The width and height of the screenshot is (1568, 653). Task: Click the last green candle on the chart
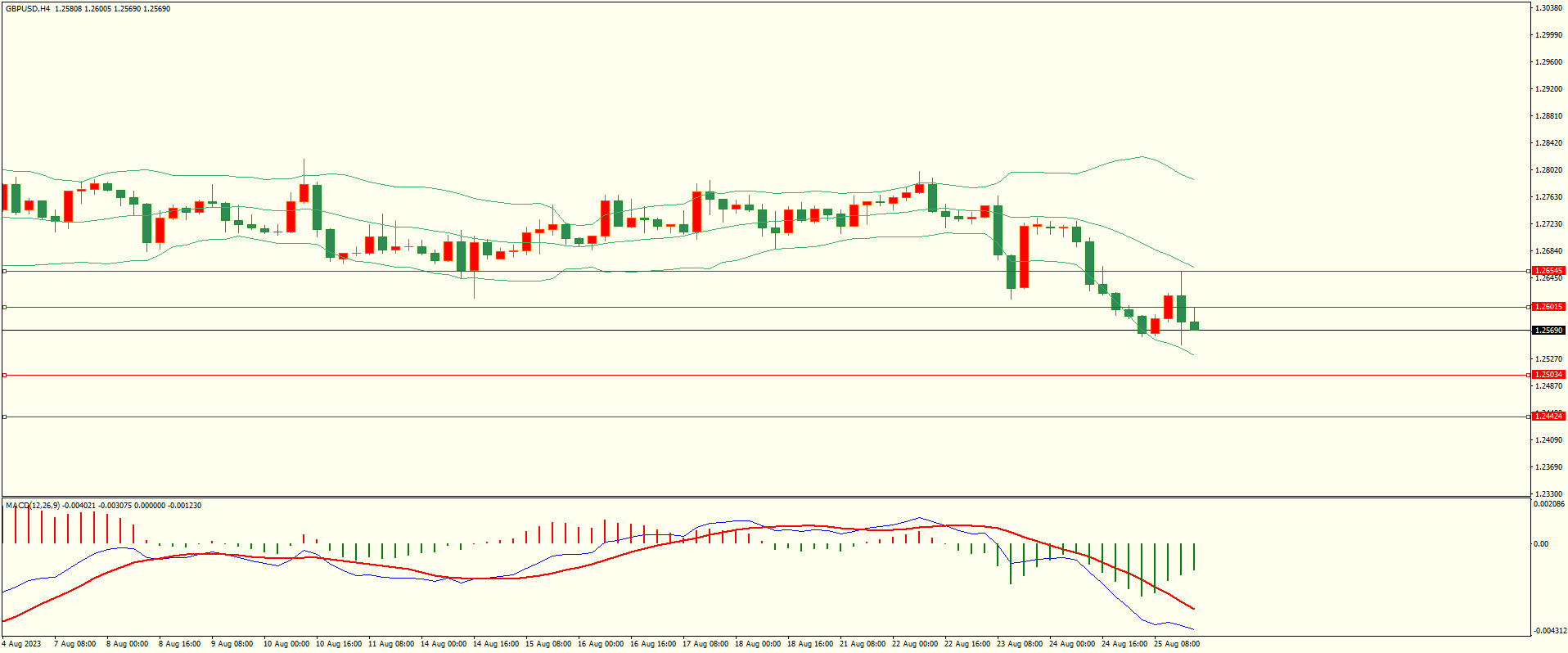coord(1194,326)
